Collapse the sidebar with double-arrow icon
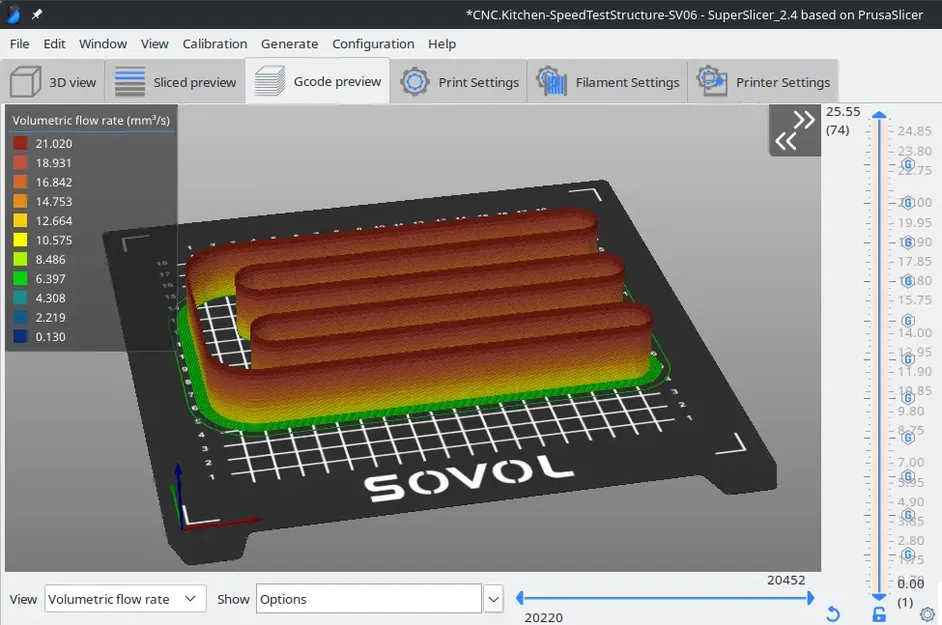This screenshot has height=625, width=942. 795,131
